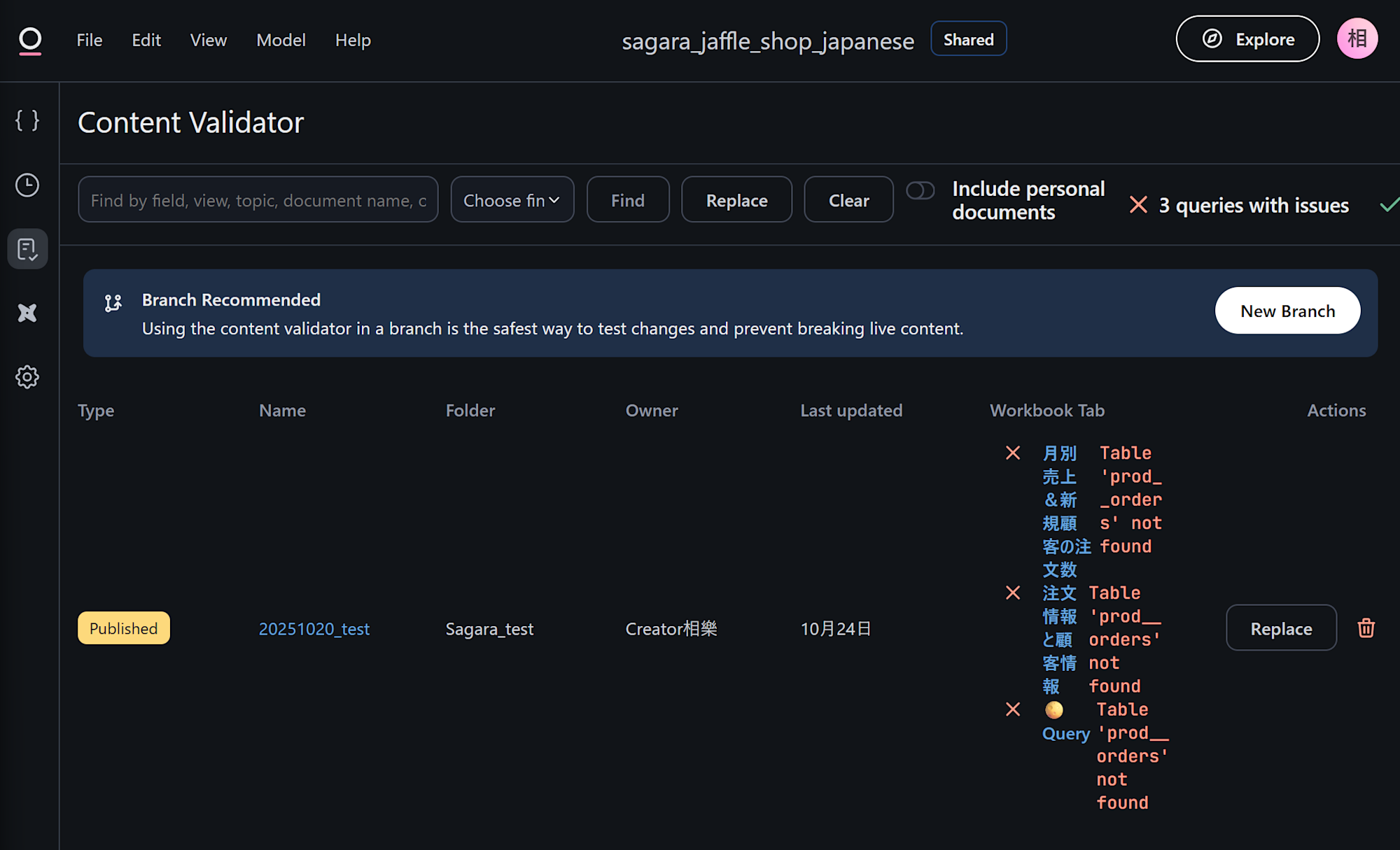The width and height of the screenshot is (1400, 850).
Task: Open the Help menu
Action: [353, 41]
